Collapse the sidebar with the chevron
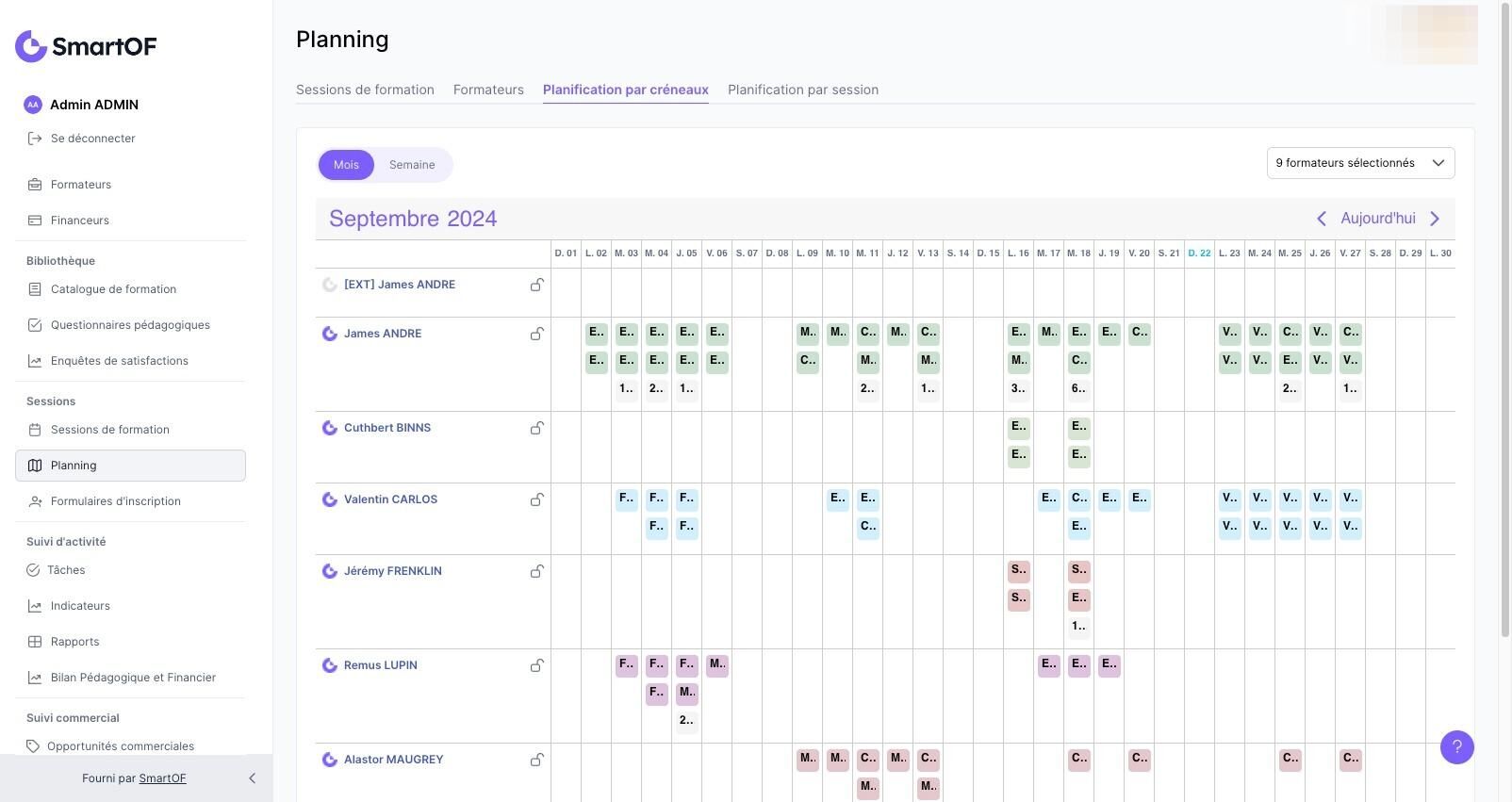 (x=252, y=778)
